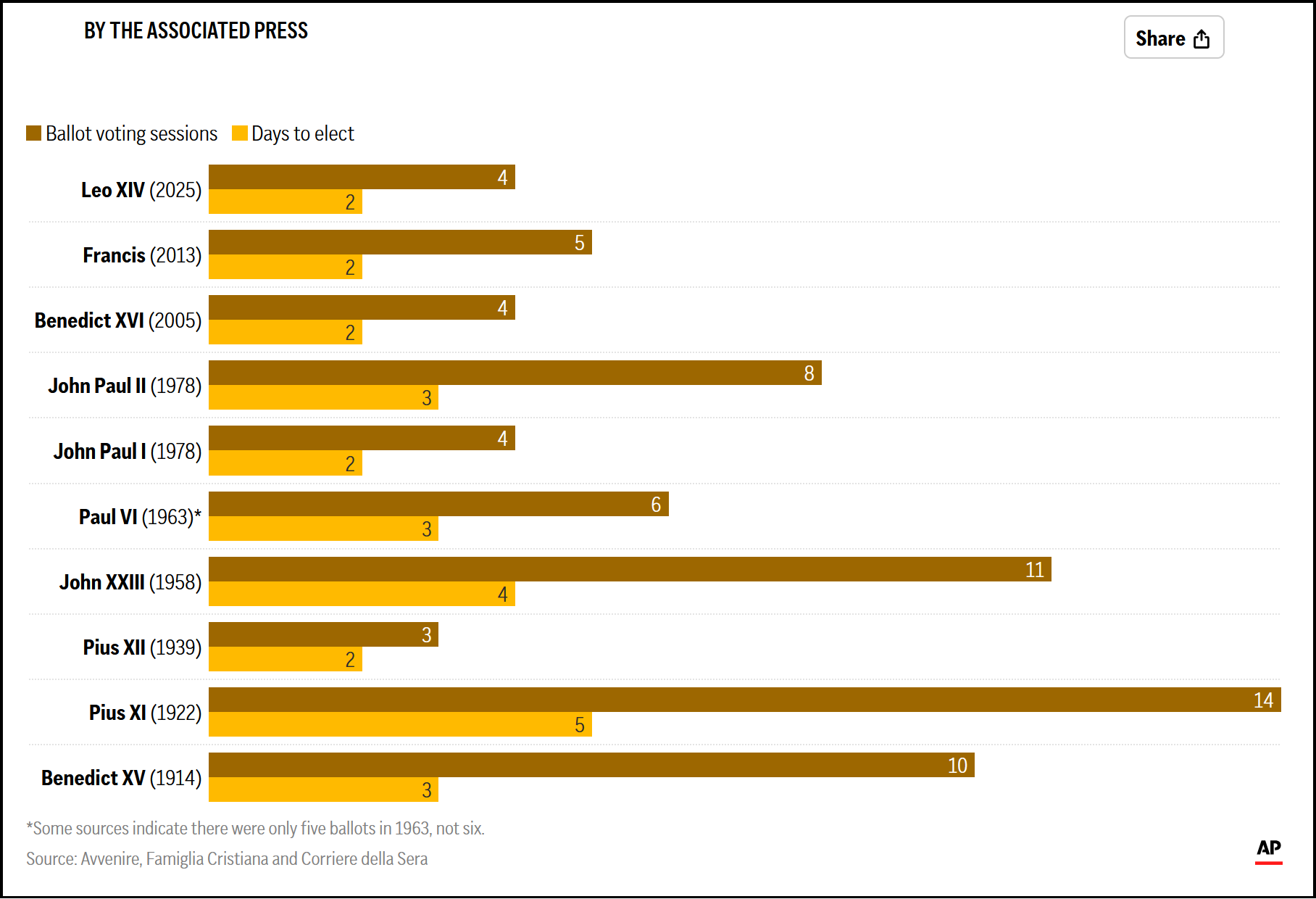Click the By The Associated Press byline

click(196, 30)
